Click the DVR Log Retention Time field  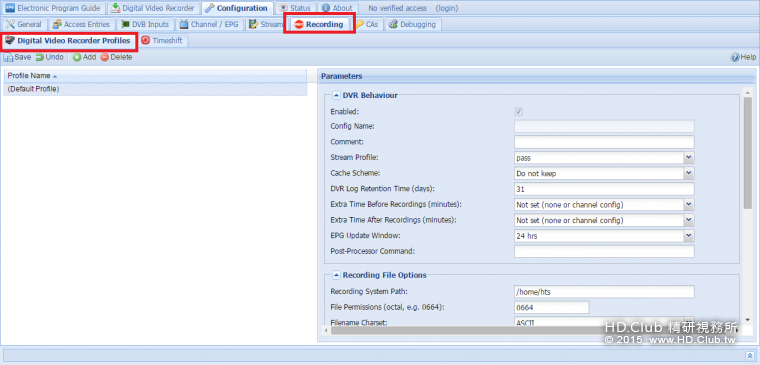[604, 189]
